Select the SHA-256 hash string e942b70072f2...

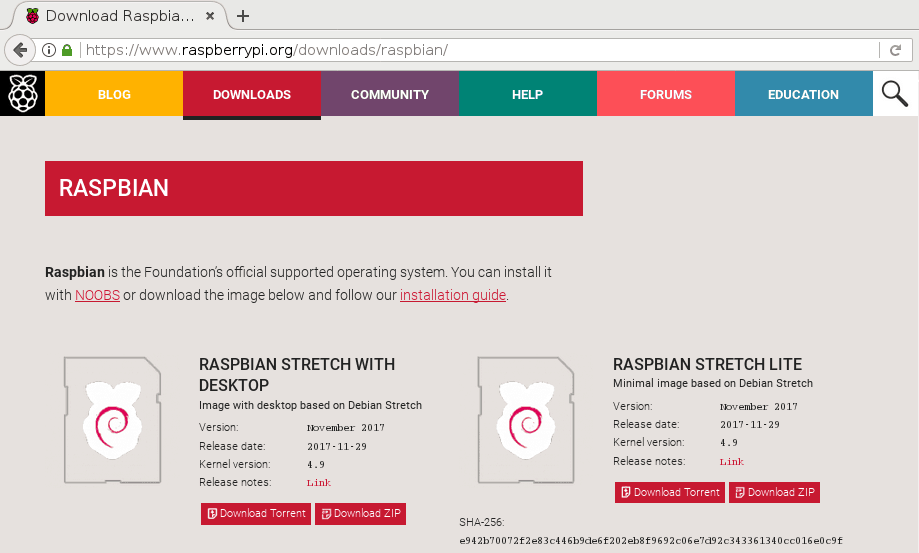point(651,541)
